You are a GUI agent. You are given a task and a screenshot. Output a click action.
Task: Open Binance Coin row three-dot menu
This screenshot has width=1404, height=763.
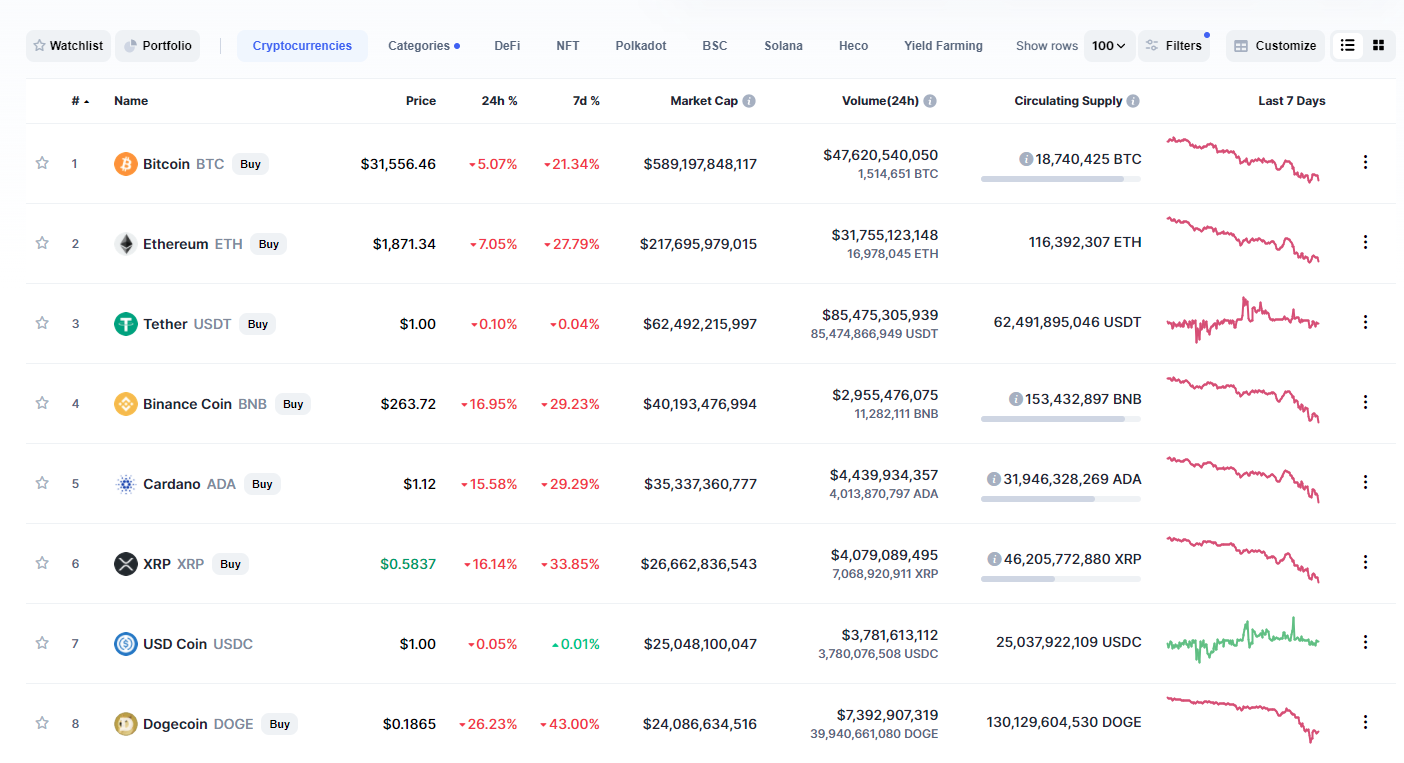(1365, 402)
